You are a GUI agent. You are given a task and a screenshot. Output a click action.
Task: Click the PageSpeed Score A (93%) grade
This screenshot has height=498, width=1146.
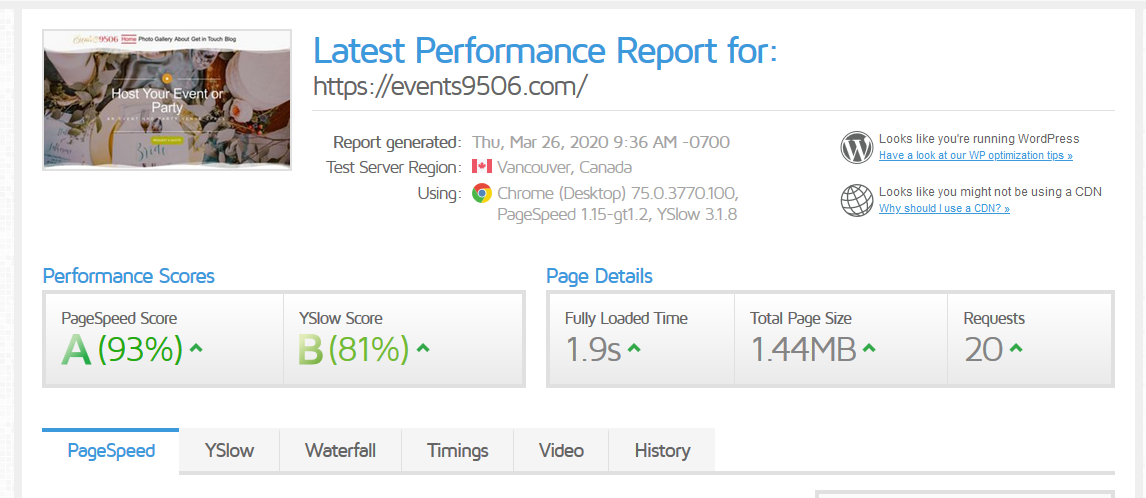tap(122, 349)
